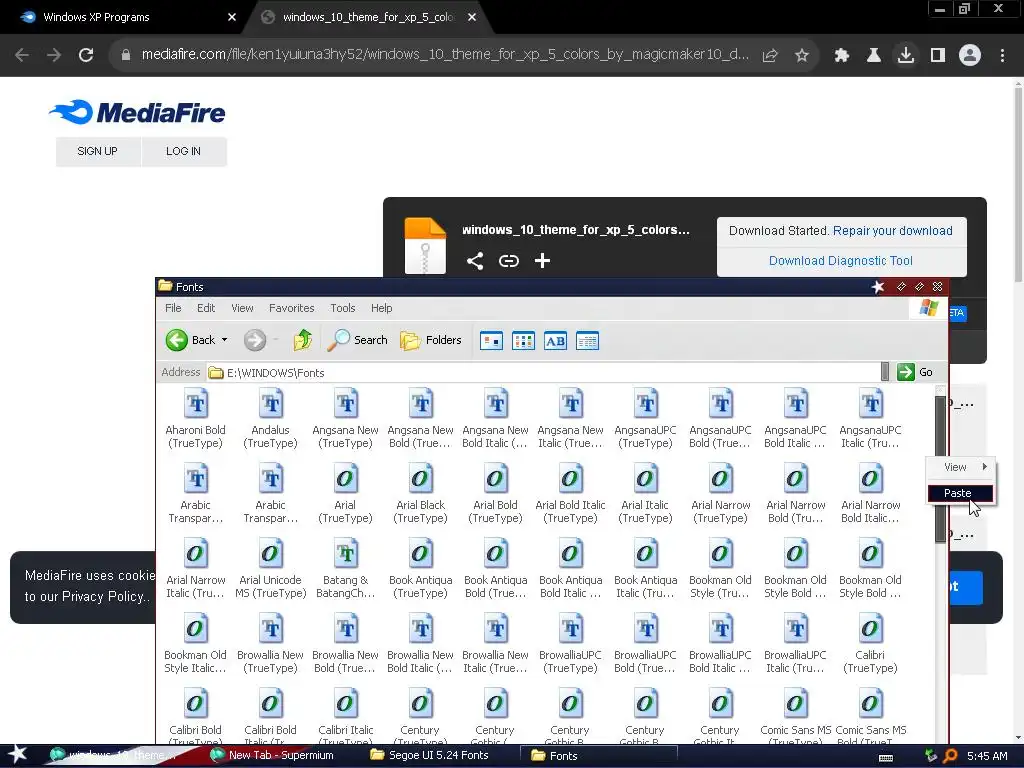Open the Tools menu in Fonts window
Screen dimensions: 1024x768
tap(342, 308)
